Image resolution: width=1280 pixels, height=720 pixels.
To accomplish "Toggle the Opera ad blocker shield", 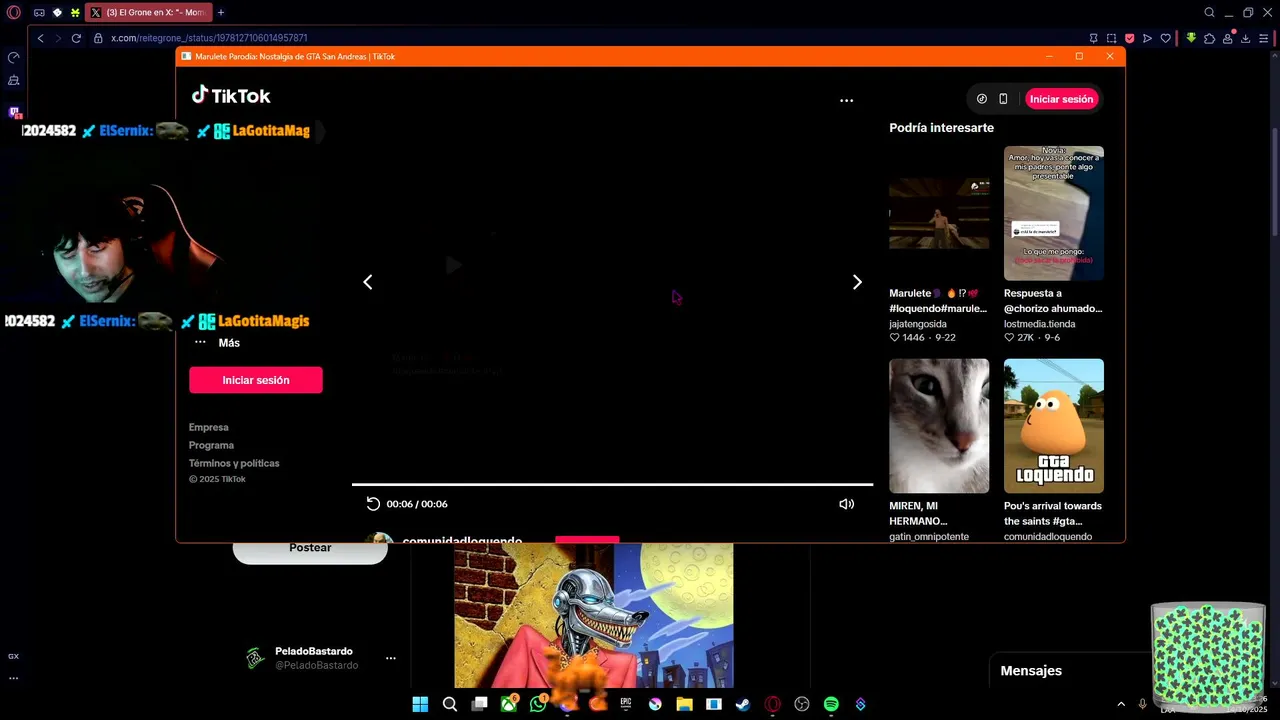I will pos(1129,38).
